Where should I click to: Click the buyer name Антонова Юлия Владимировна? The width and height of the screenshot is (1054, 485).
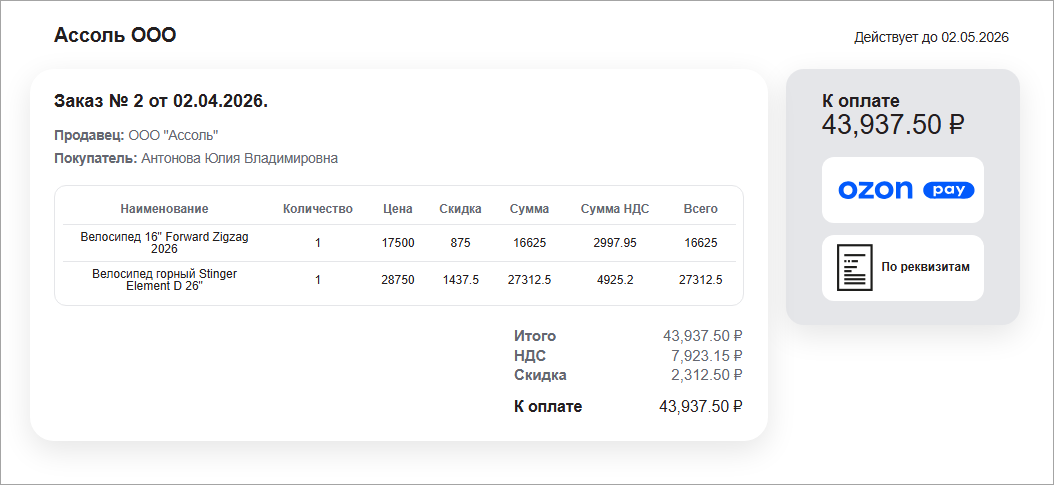tap(239, 158)
